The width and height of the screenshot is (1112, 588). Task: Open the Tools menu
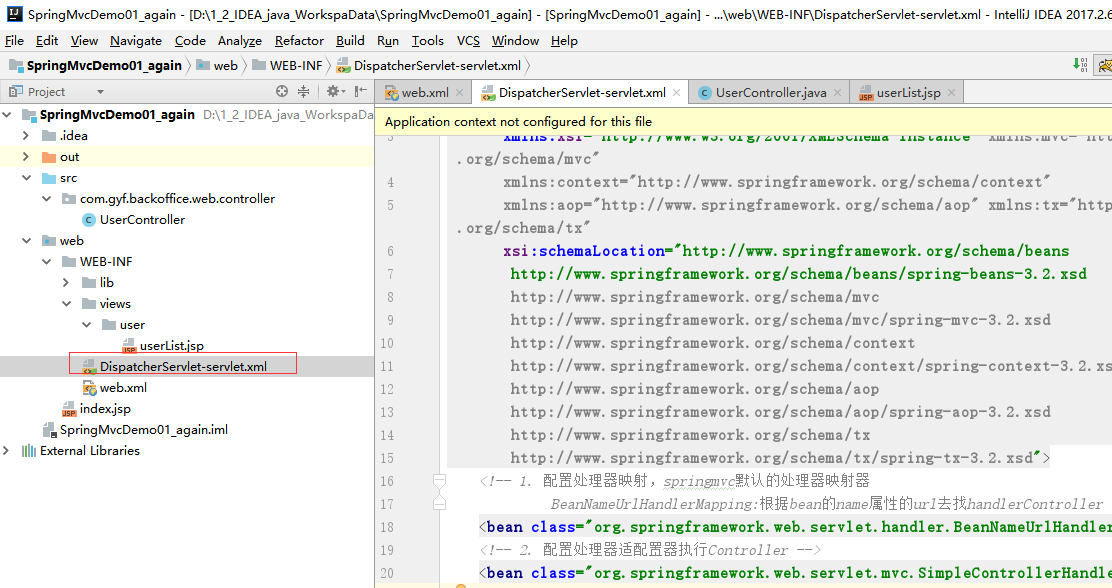click(x=428, y=41)
